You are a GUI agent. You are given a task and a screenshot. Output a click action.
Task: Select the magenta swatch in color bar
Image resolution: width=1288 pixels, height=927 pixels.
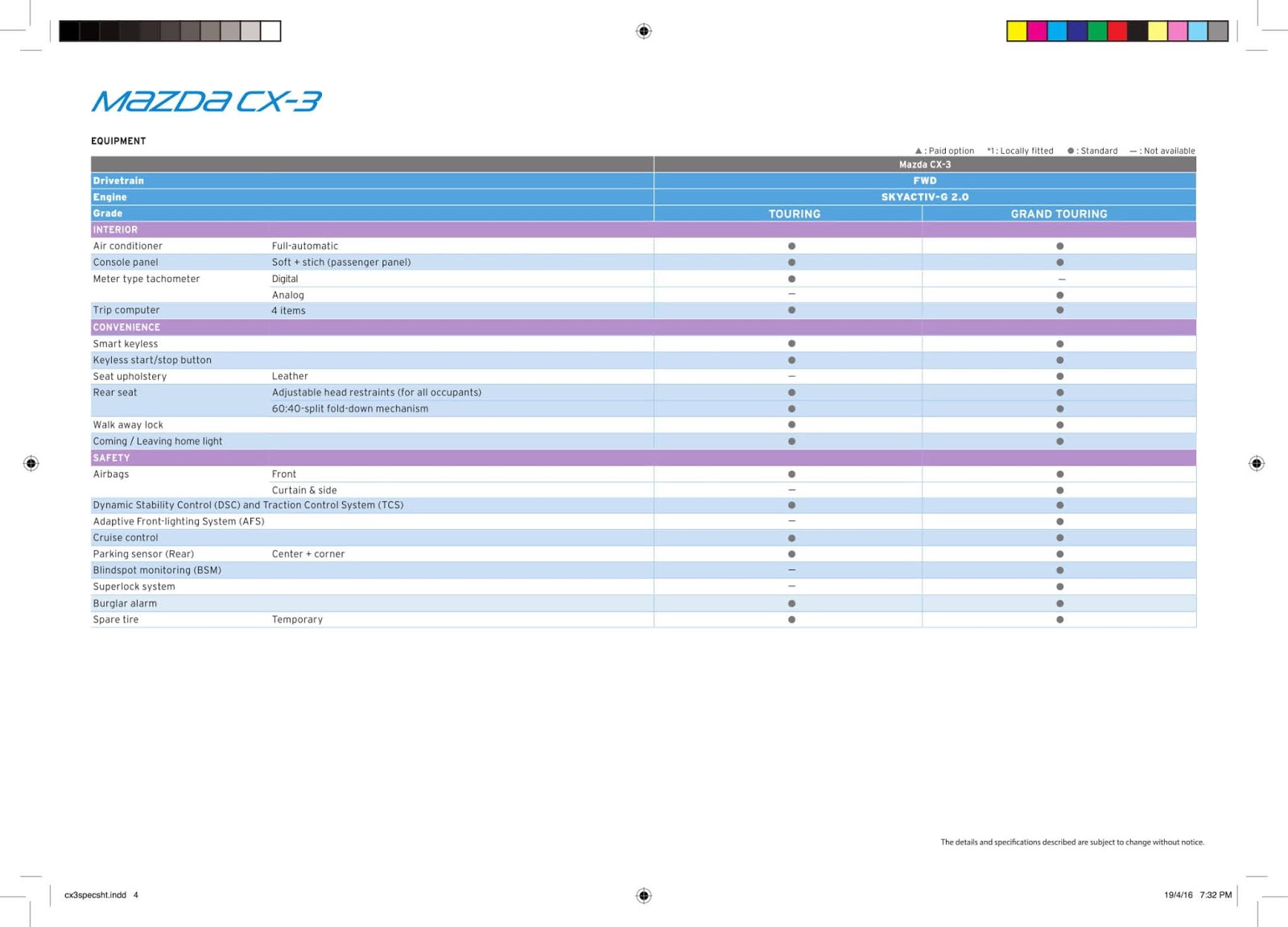click(x=1037, y=31)
